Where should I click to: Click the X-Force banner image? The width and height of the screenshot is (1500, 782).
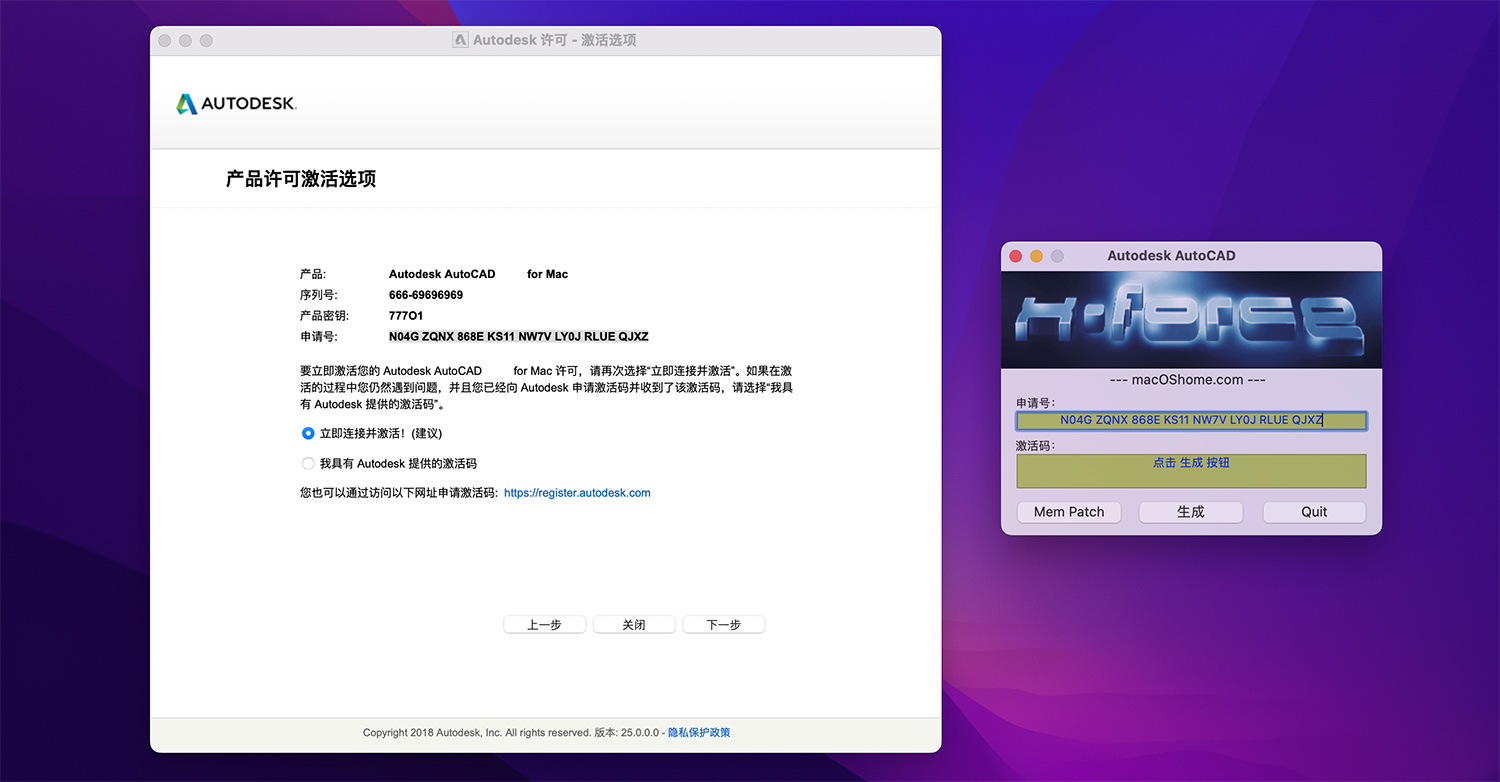click(1191, 320)
